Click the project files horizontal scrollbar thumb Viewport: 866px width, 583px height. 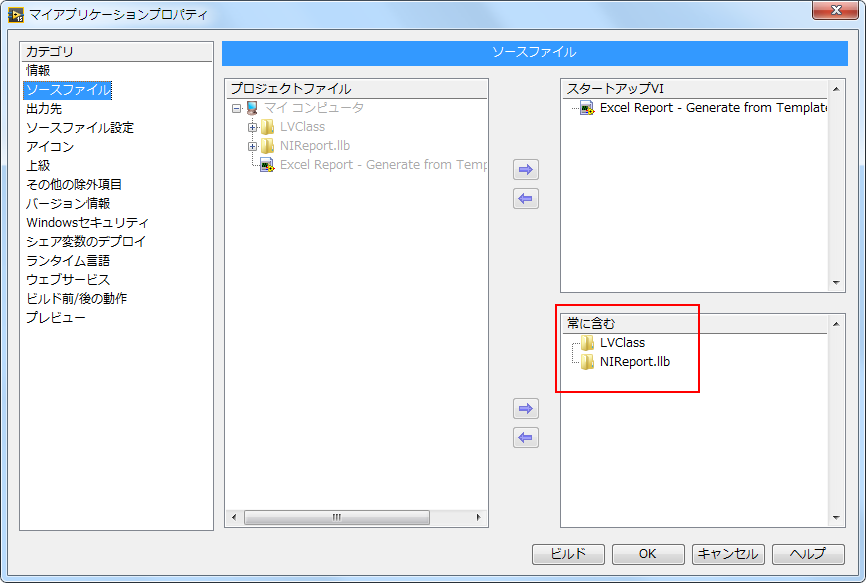(x=336, y=518)
